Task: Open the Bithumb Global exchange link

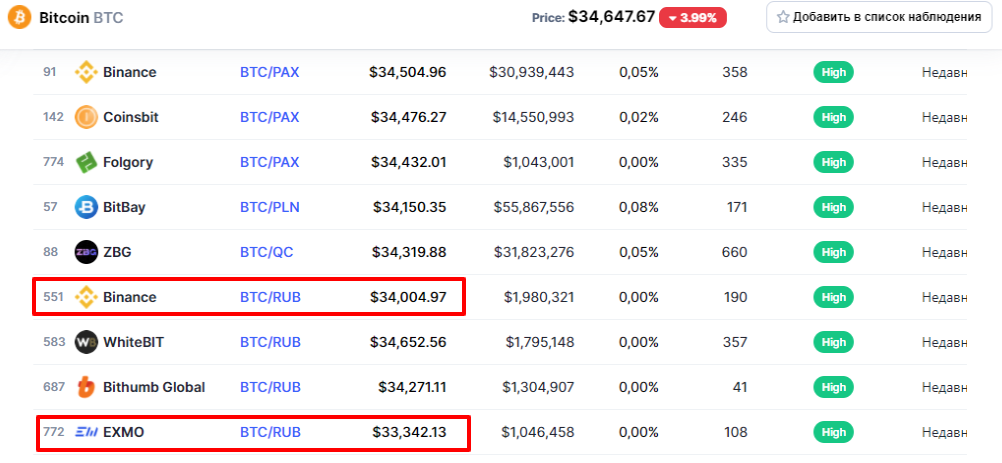Action: tap(154, 387)
